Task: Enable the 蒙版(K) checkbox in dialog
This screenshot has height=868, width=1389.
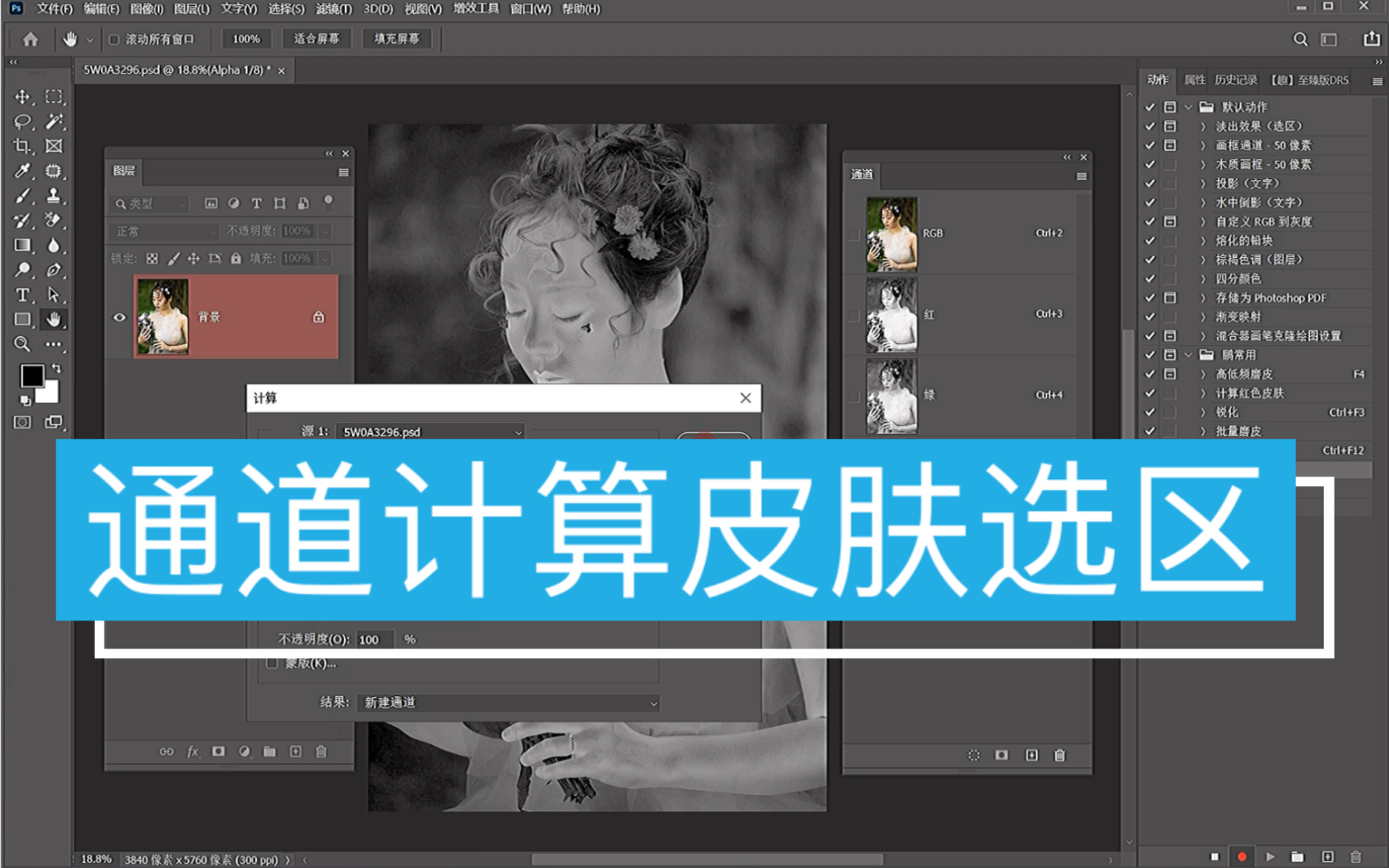Action: (x=271, y=664)
